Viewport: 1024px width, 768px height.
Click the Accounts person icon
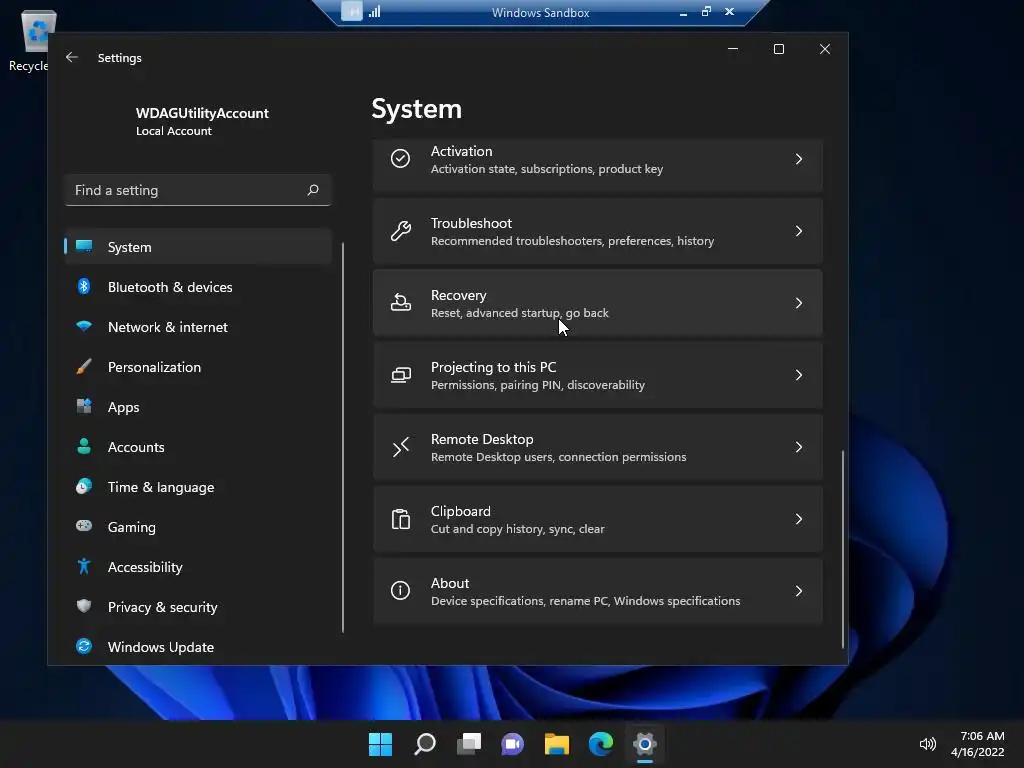pos(84,446)
